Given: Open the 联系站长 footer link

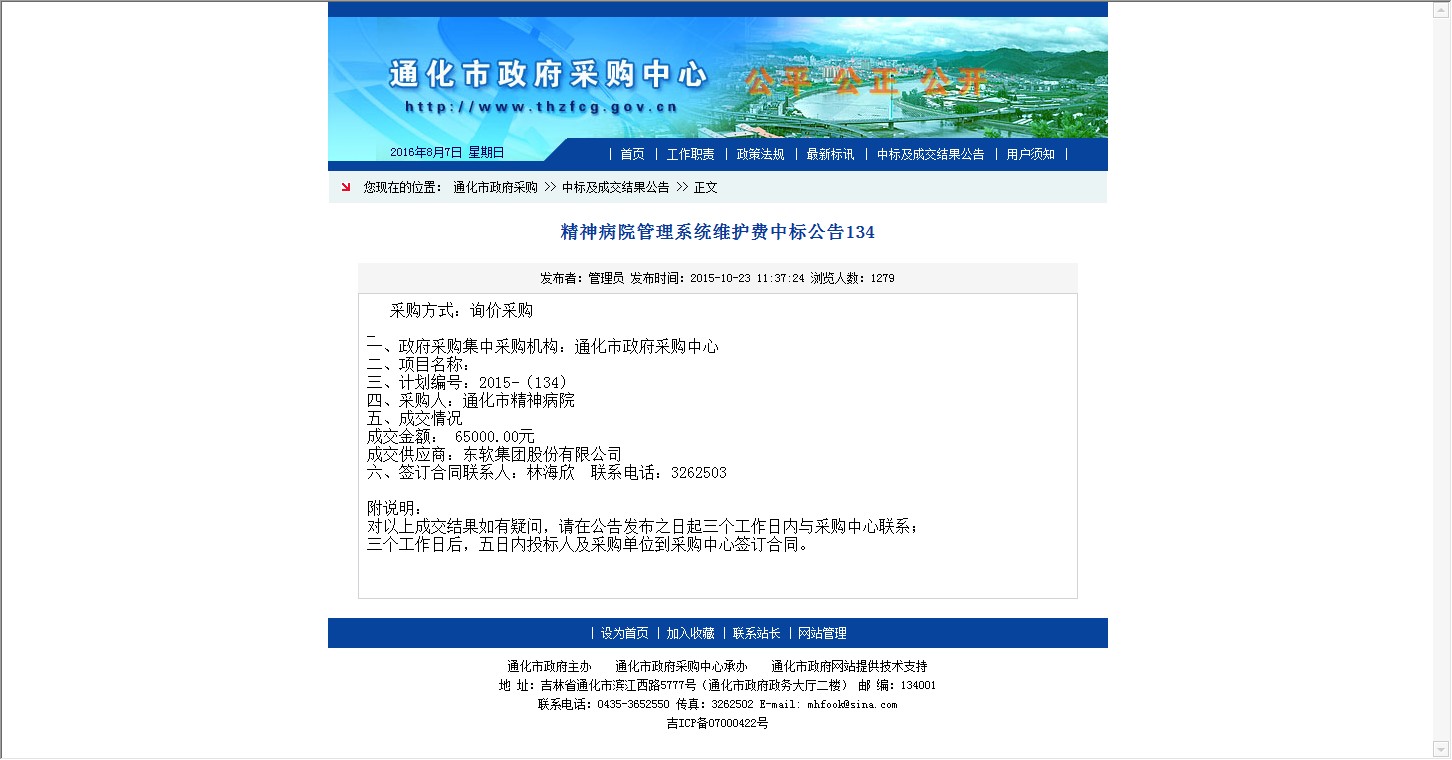Looking at the screenshot, I should point(756,633).
